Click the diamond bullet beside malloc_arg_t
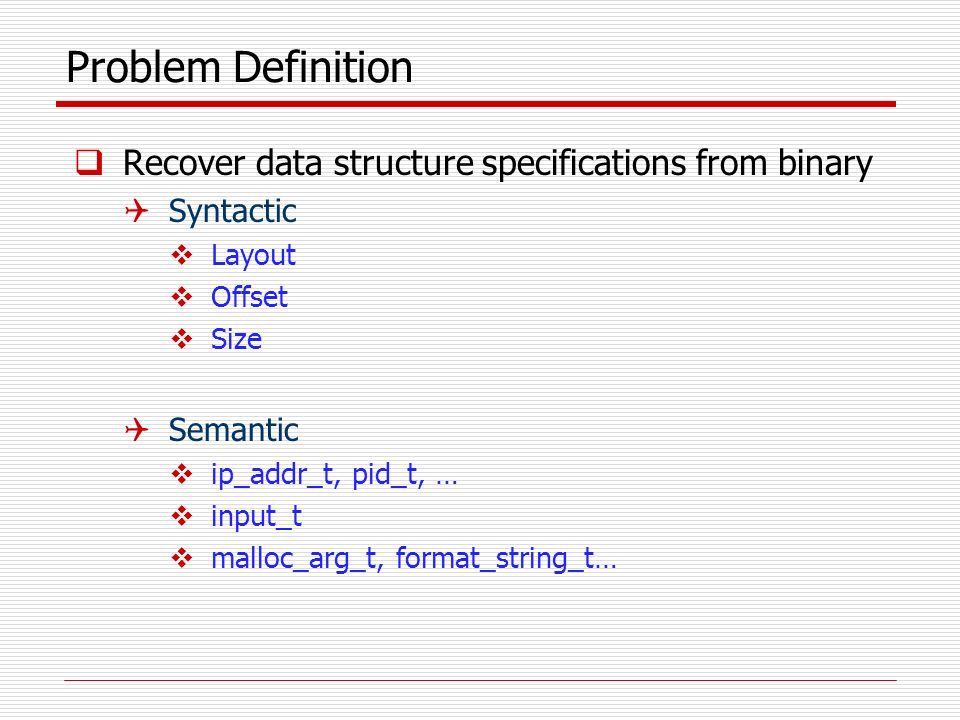The image size is (960, 720). [182, 558]
